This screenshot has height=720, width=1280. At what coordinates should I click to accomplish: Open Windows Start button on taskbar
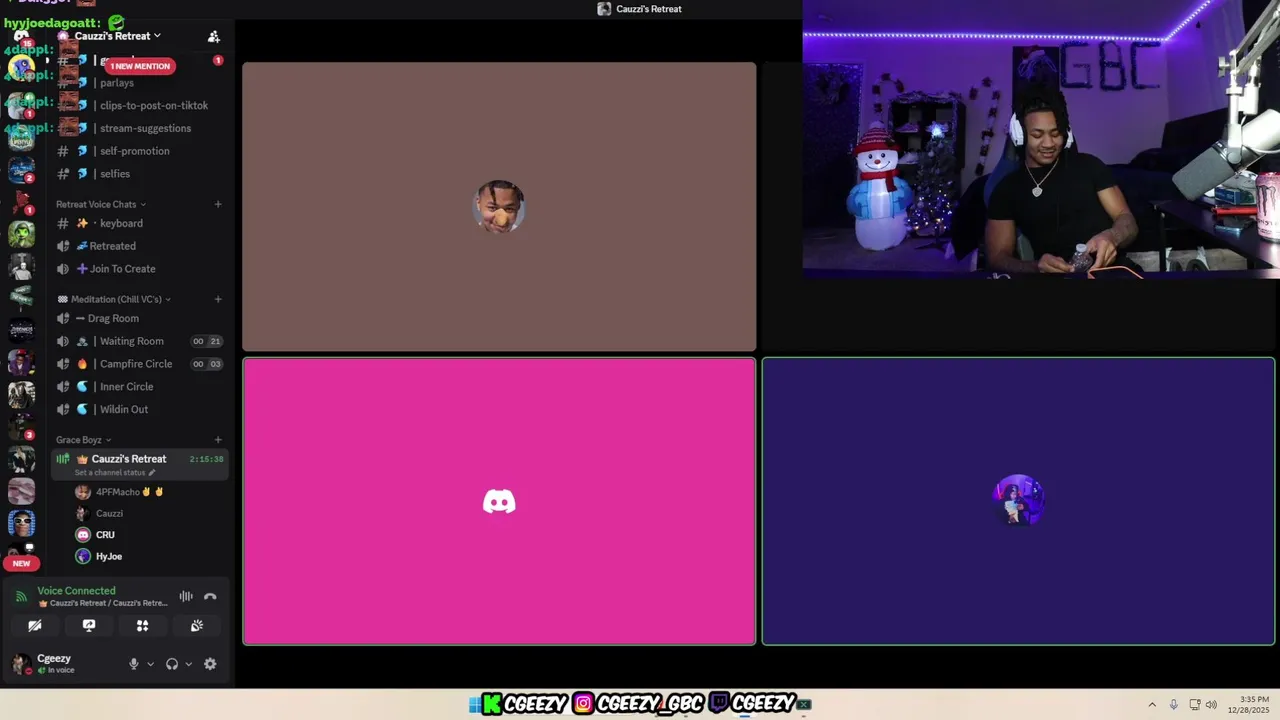474,704
